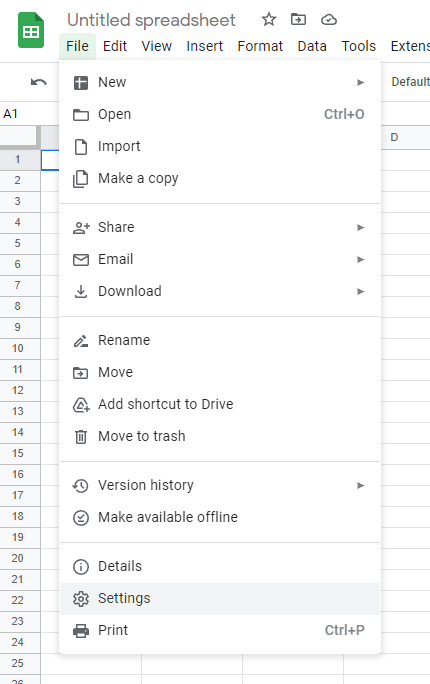Select Import in the File menu
This screenshot has height=684, width=430.
(x=220, y=147)
